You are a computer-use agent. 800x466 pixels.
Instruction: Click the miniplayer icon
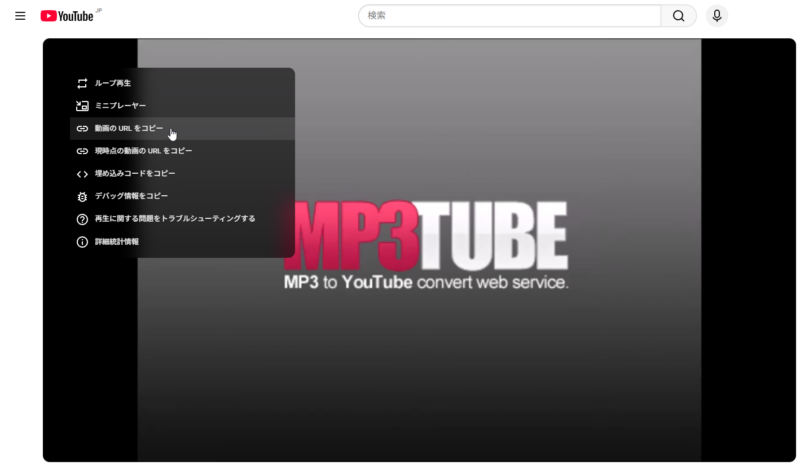[x=82, y=106]
